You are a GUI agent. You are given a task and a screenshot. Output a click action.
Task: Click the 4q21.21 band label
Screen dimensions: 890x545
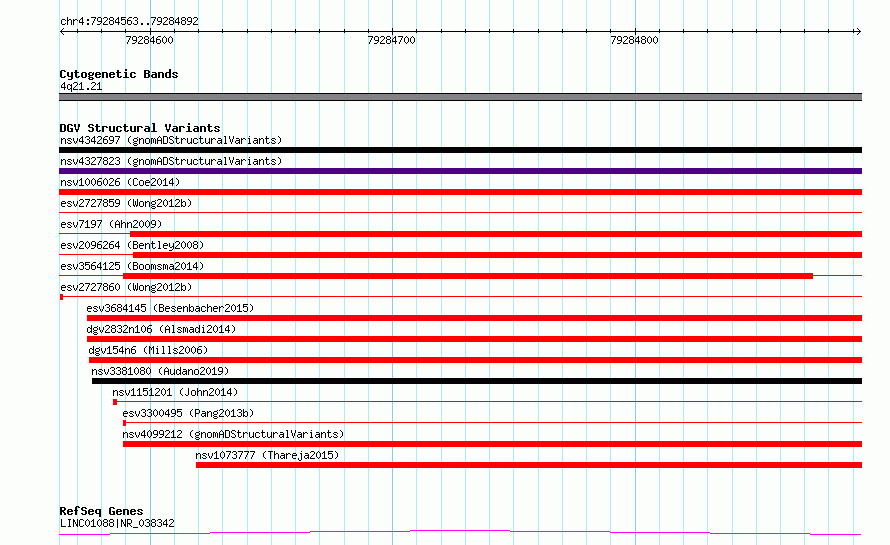tap(81, 86)
